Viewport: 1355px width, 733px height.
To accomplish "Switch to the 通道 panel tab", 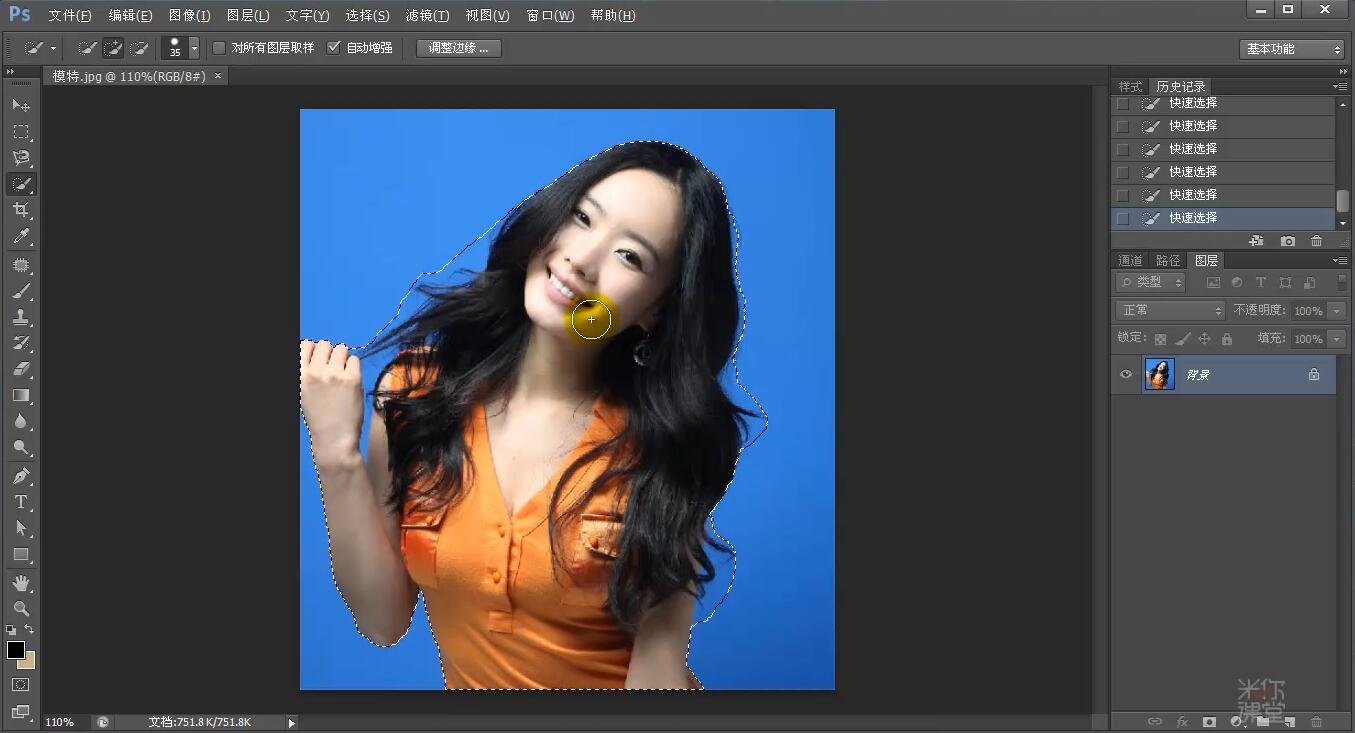I will pyautogui.click(x=1130, y=260).
